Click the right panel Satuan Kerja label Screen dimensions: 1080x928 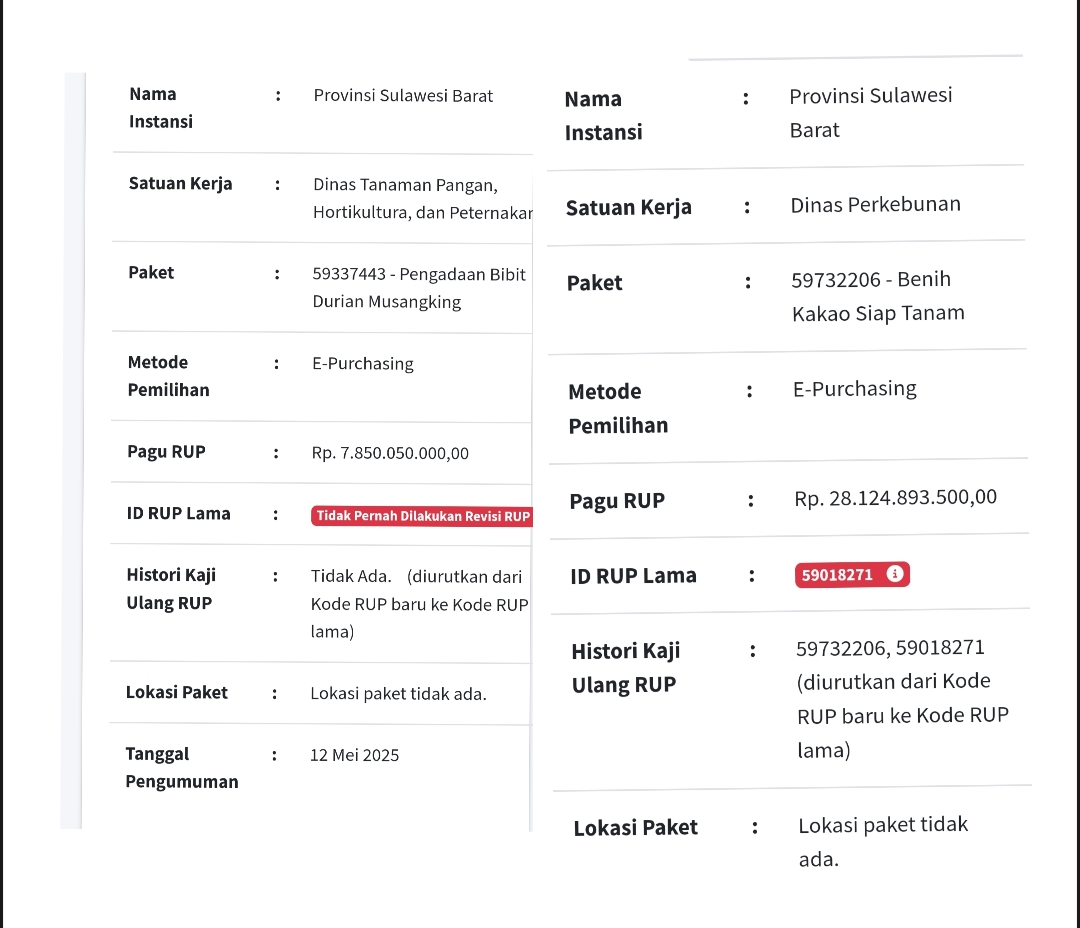628,208
